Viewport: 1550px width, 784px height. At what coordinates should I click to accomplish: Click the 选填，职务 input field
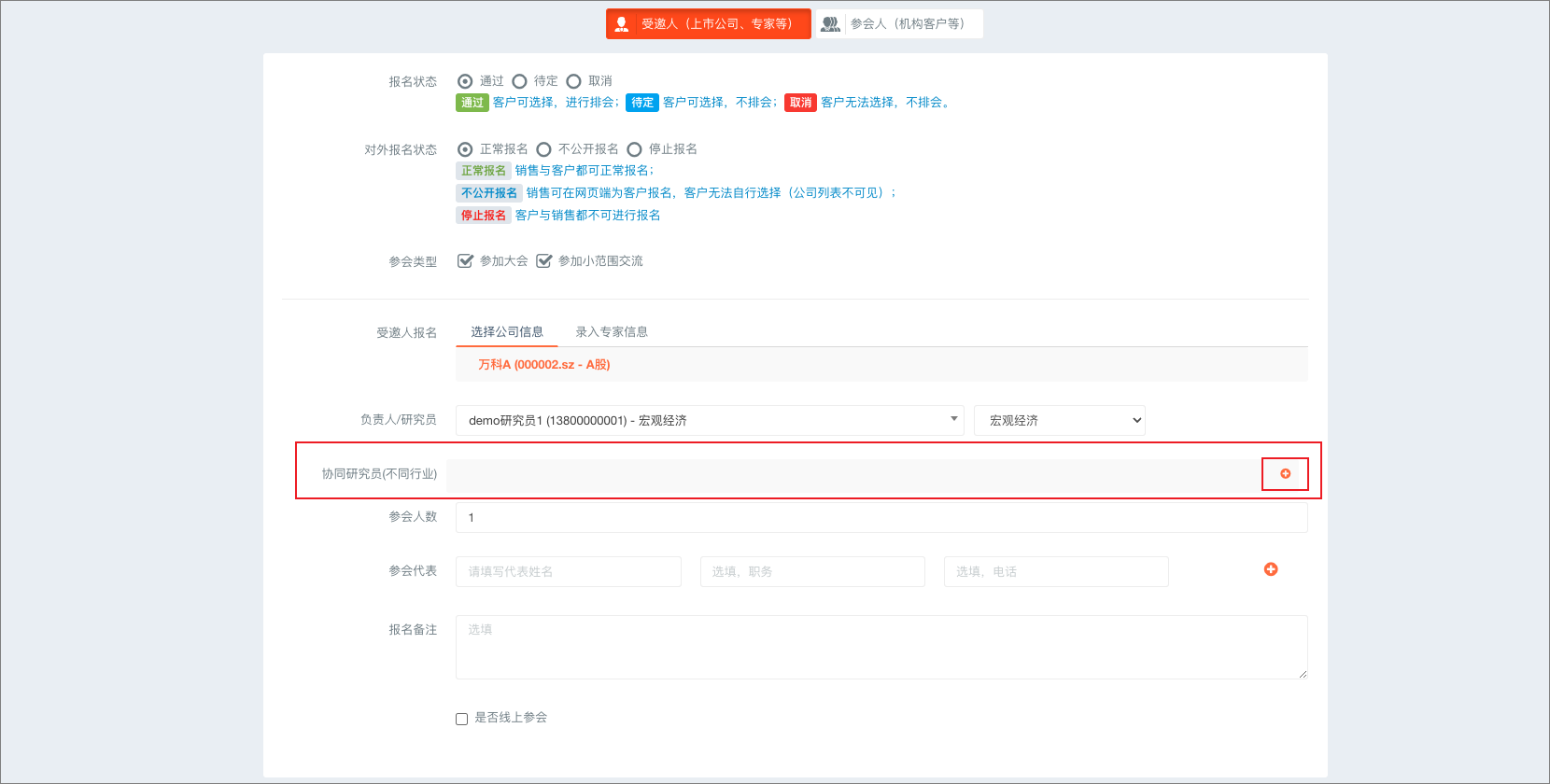[x=812, y=572]
